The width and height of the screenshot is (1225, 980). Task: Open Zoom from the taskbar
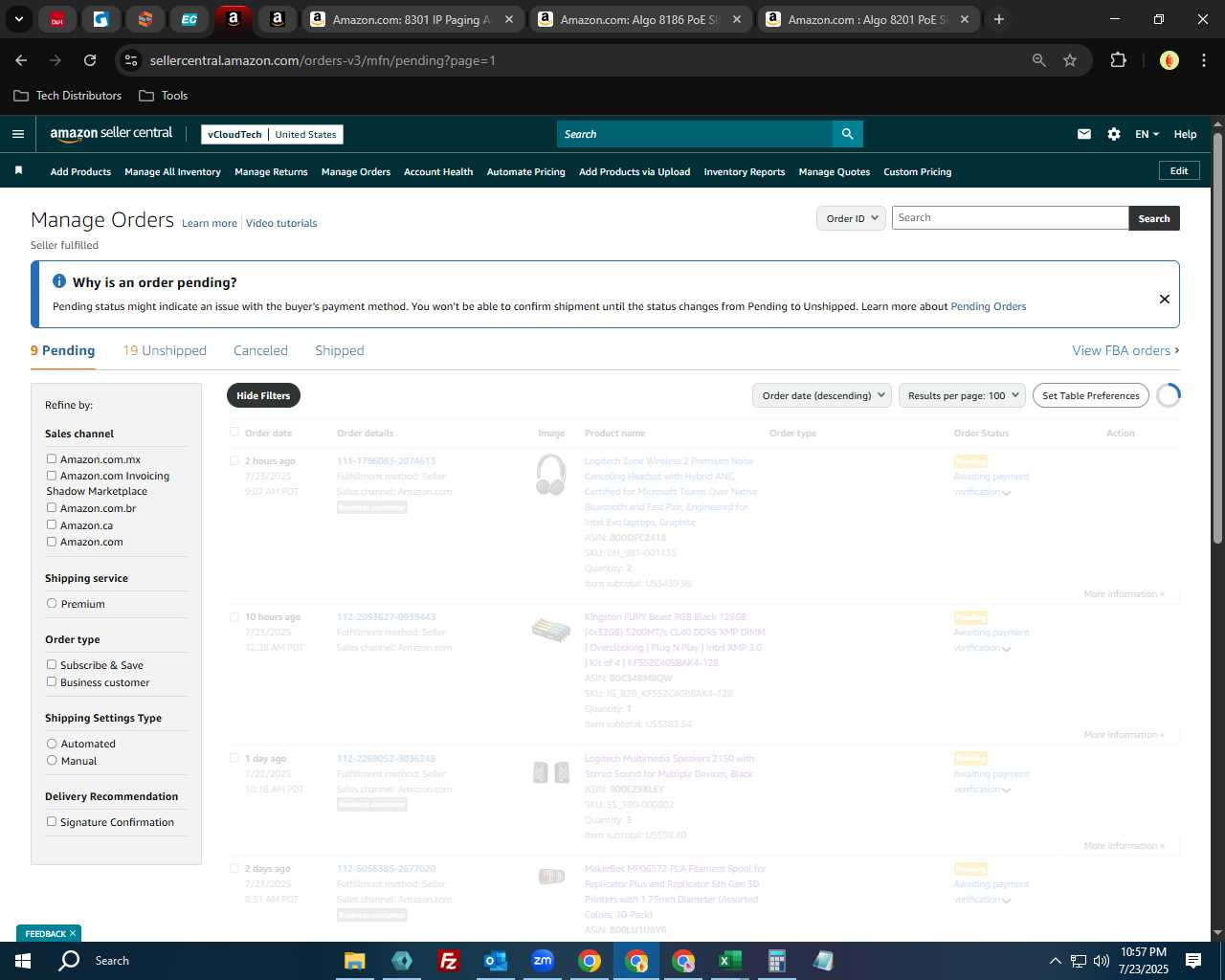coord(543,961)
